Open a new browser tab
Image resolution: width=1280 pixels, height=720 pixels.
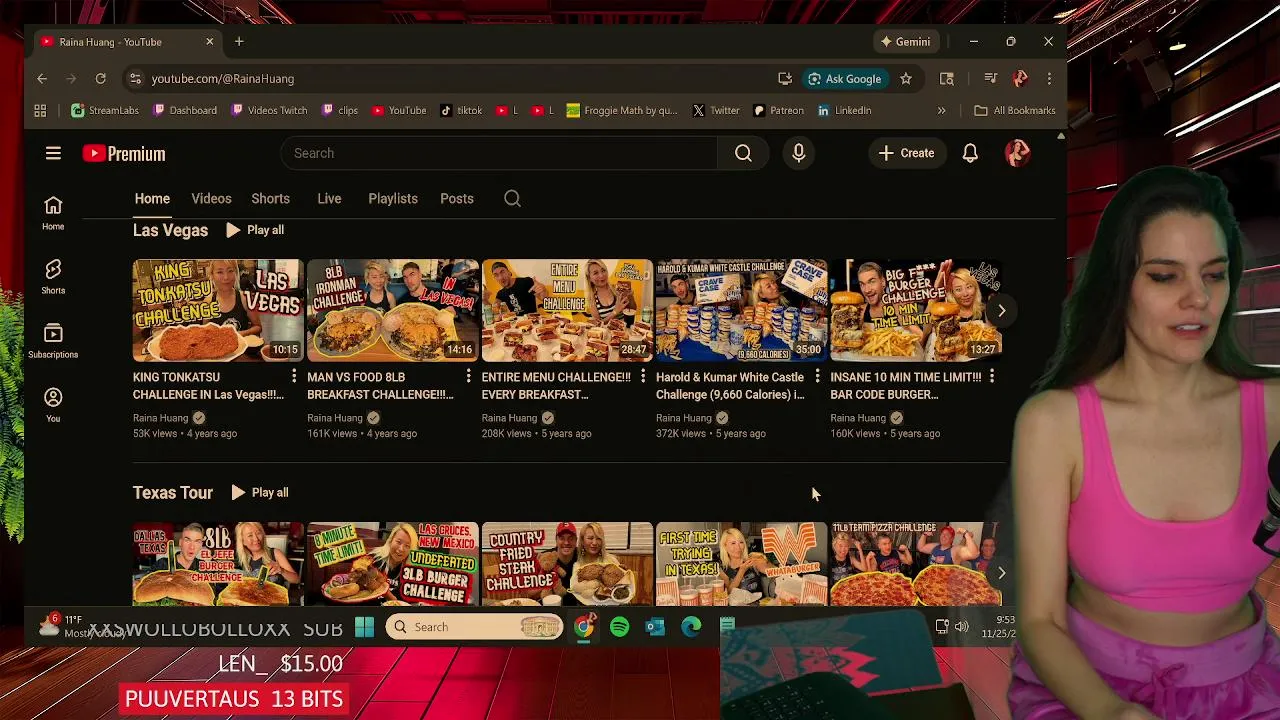pyautogui.click(x=239, y=41)
